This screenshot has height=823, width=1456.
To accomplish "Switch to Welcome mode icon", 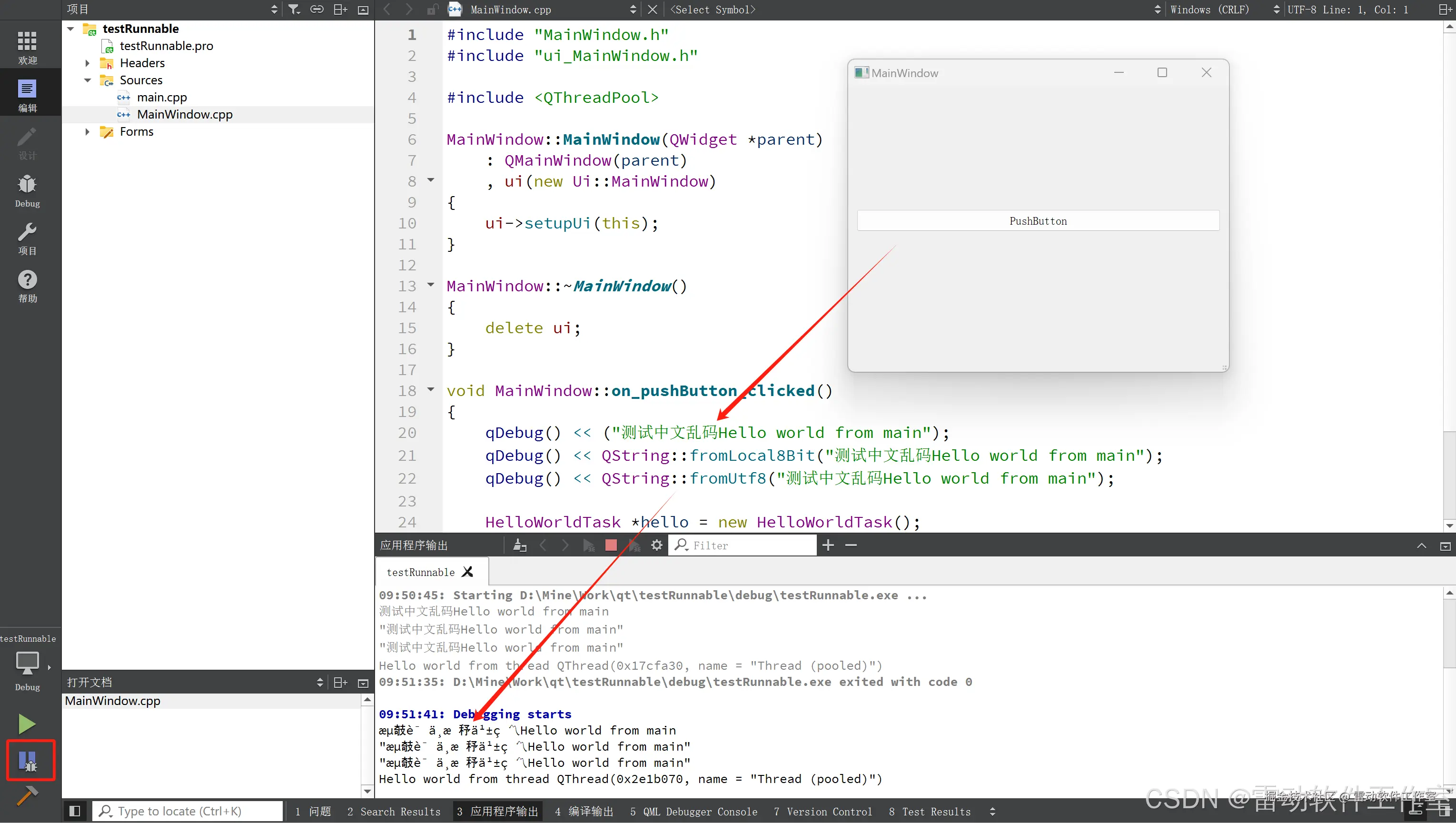I will pos(27,48).
